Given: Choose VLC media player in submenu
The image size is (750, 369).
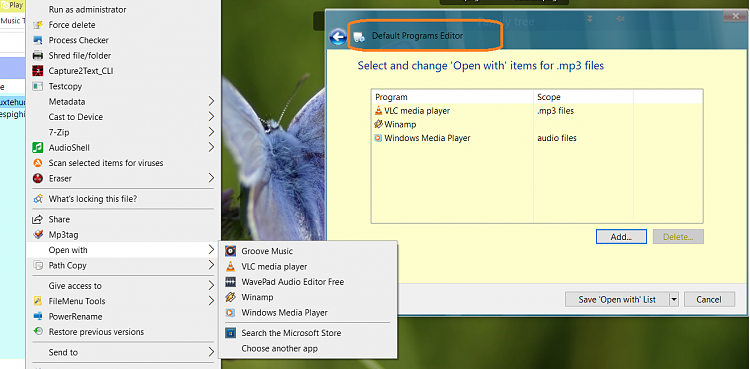Looking at the screenshot, I should tap(274, 267).
